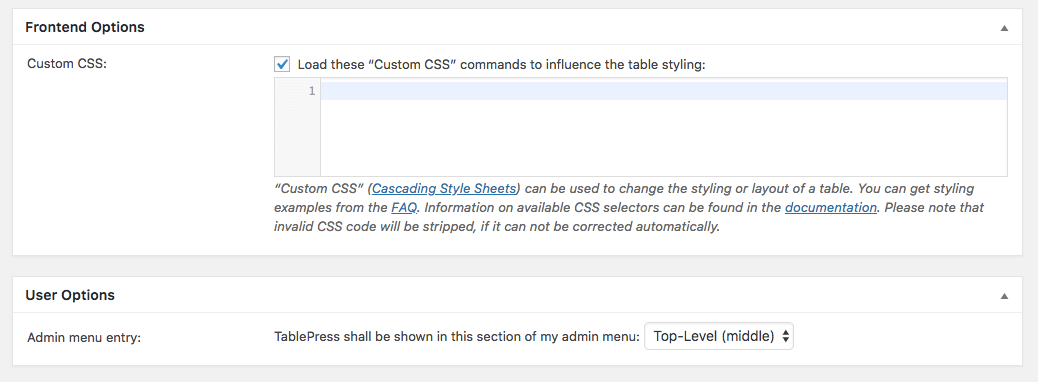Open the documentation link
The height and width of the screenshot is (382, 1038).
click(831, 207)
